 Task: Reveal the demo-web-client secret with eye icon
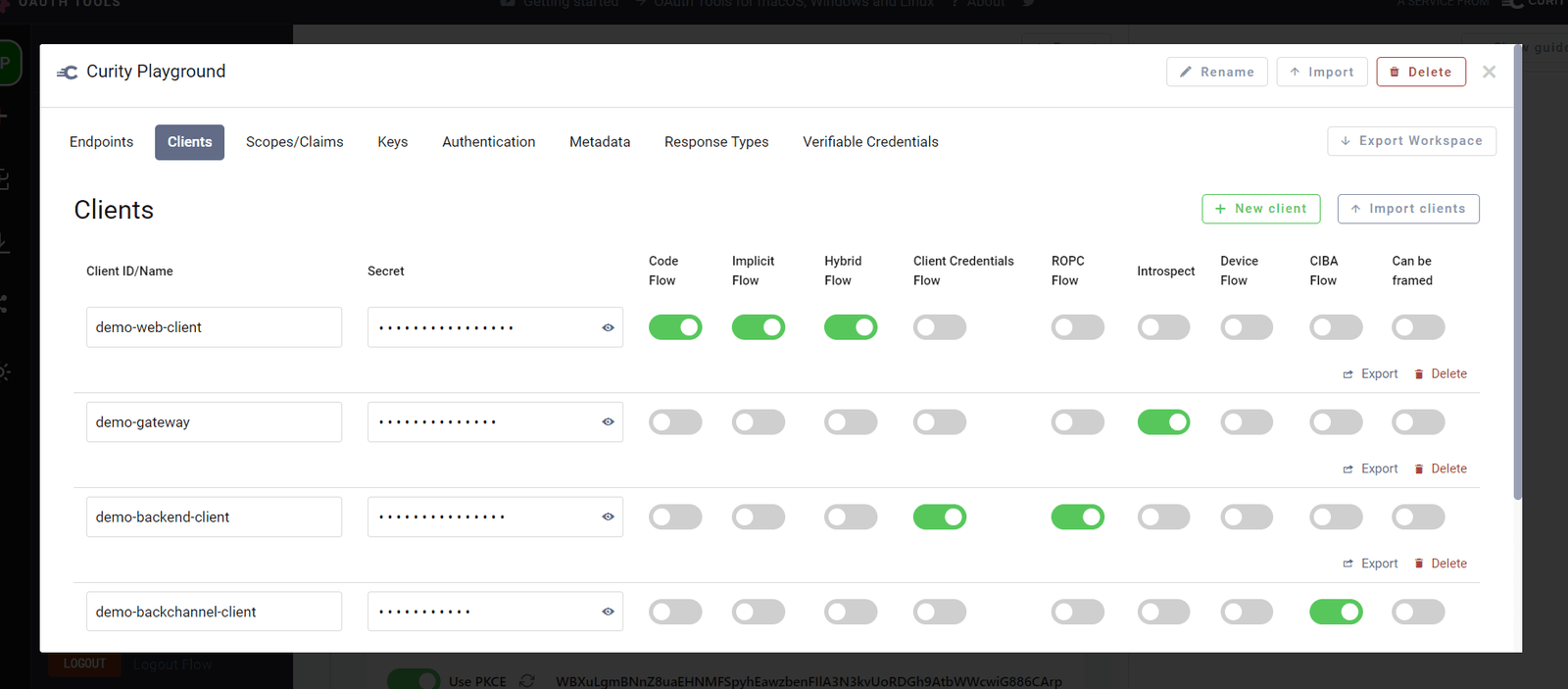coord(608,327)
